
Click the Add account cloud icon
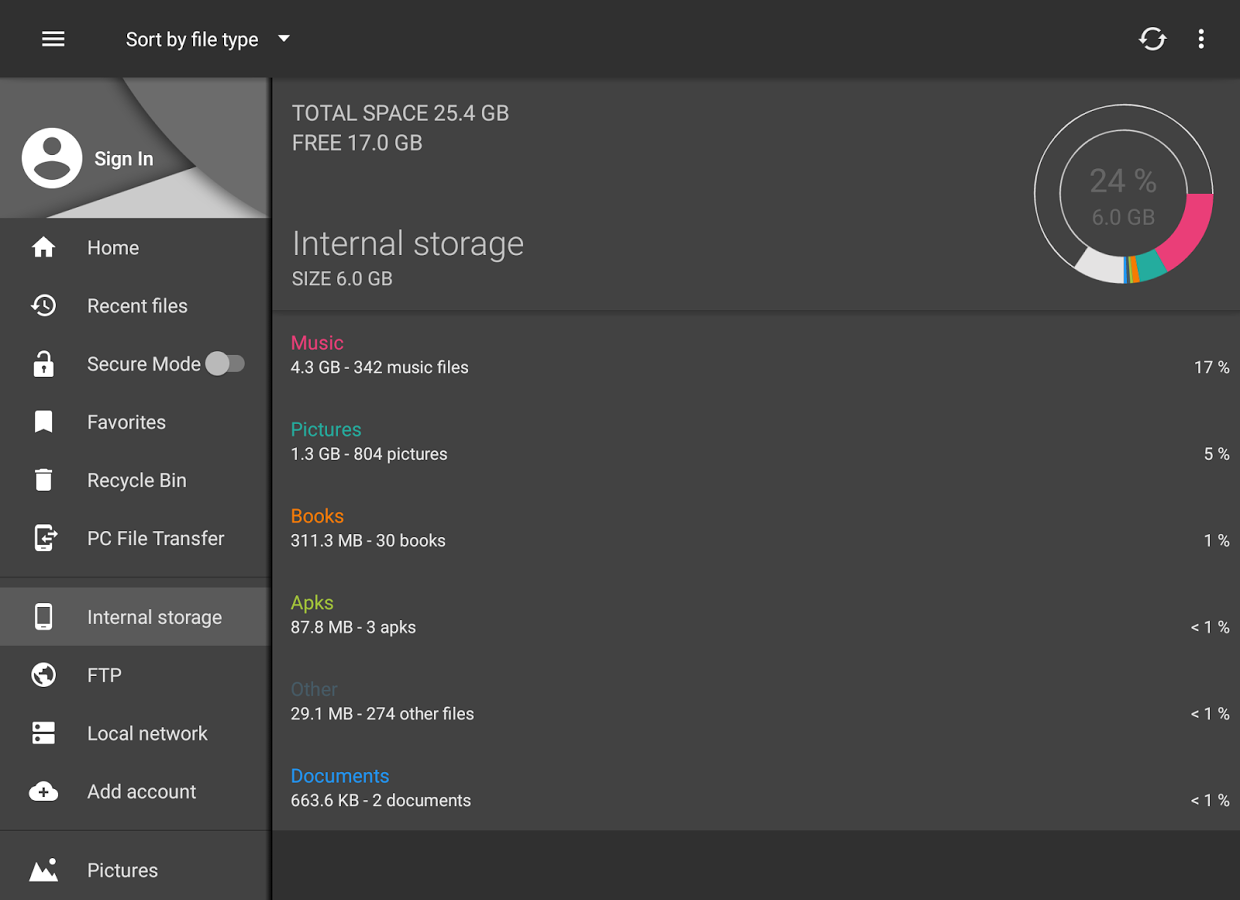[43, 792]
